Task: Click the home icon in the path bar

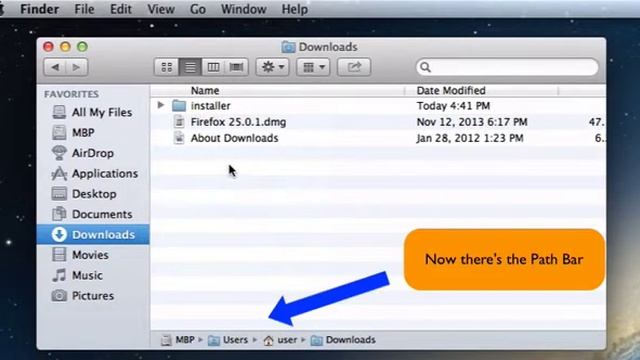Action: 268,340
